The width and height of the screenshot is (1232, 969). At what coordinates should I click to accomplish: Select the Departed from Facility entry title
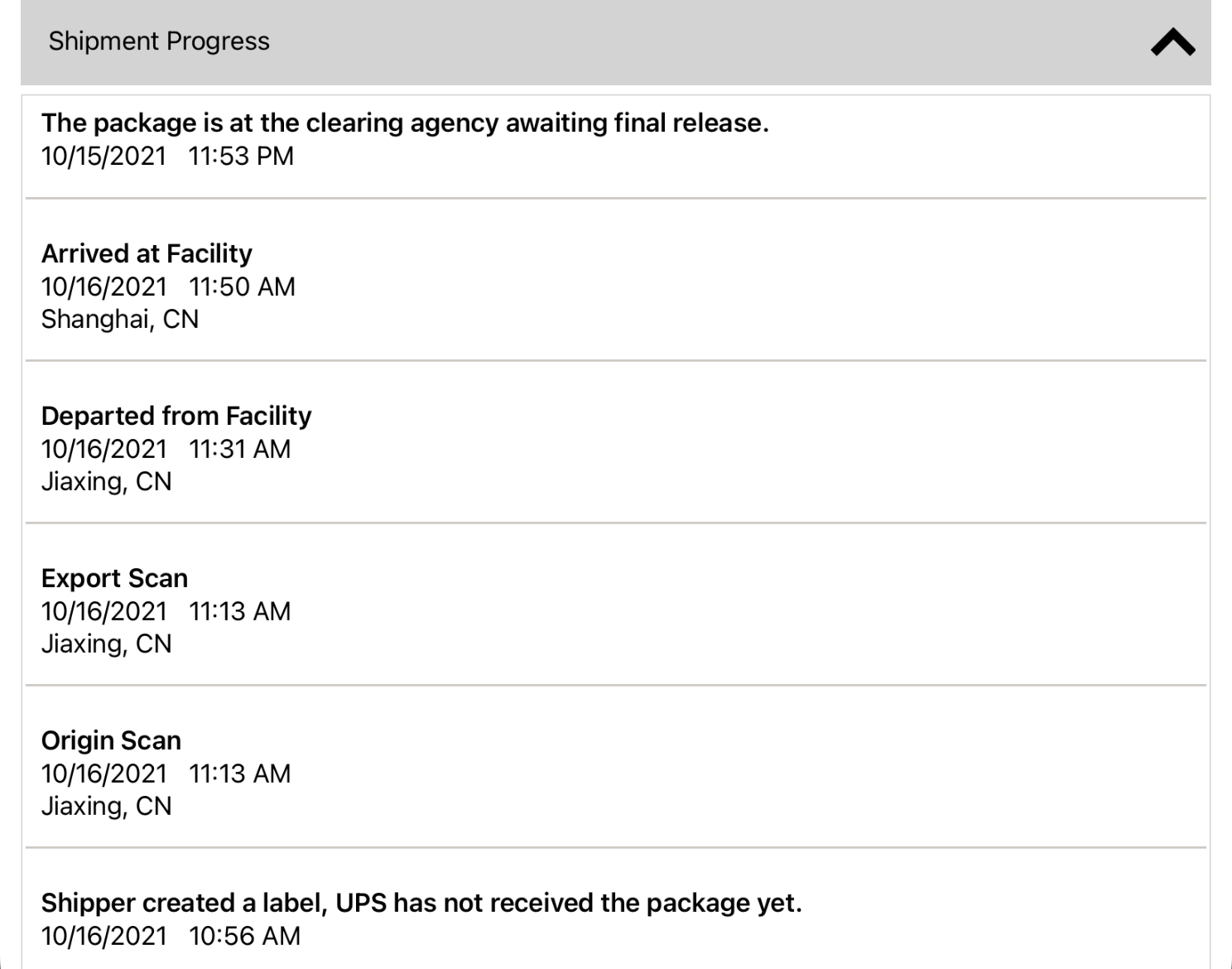[176, 416]
